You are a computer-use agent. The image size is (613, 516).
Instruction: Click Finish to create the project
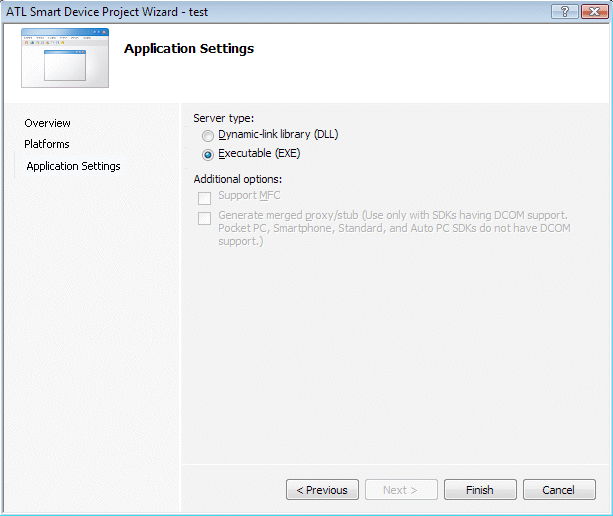(480, 489)
